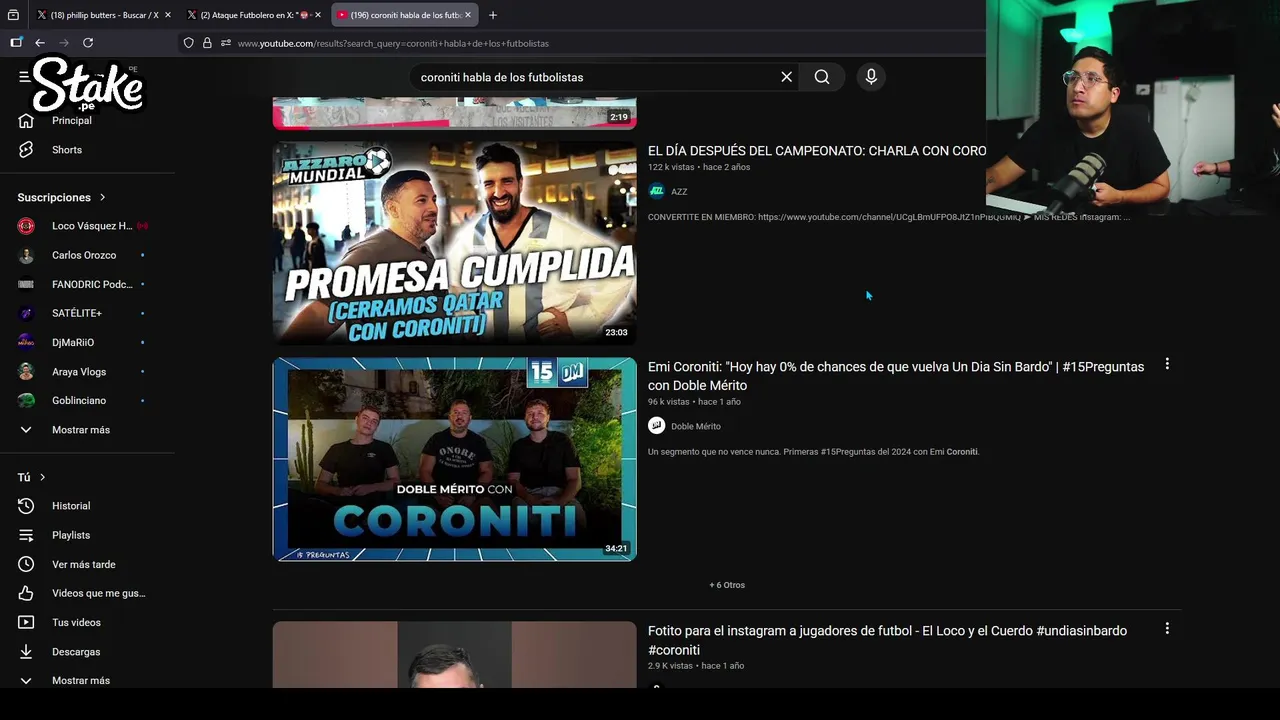
Task: Close the Ataque Futbolero tab
Action: click(318, 15)
